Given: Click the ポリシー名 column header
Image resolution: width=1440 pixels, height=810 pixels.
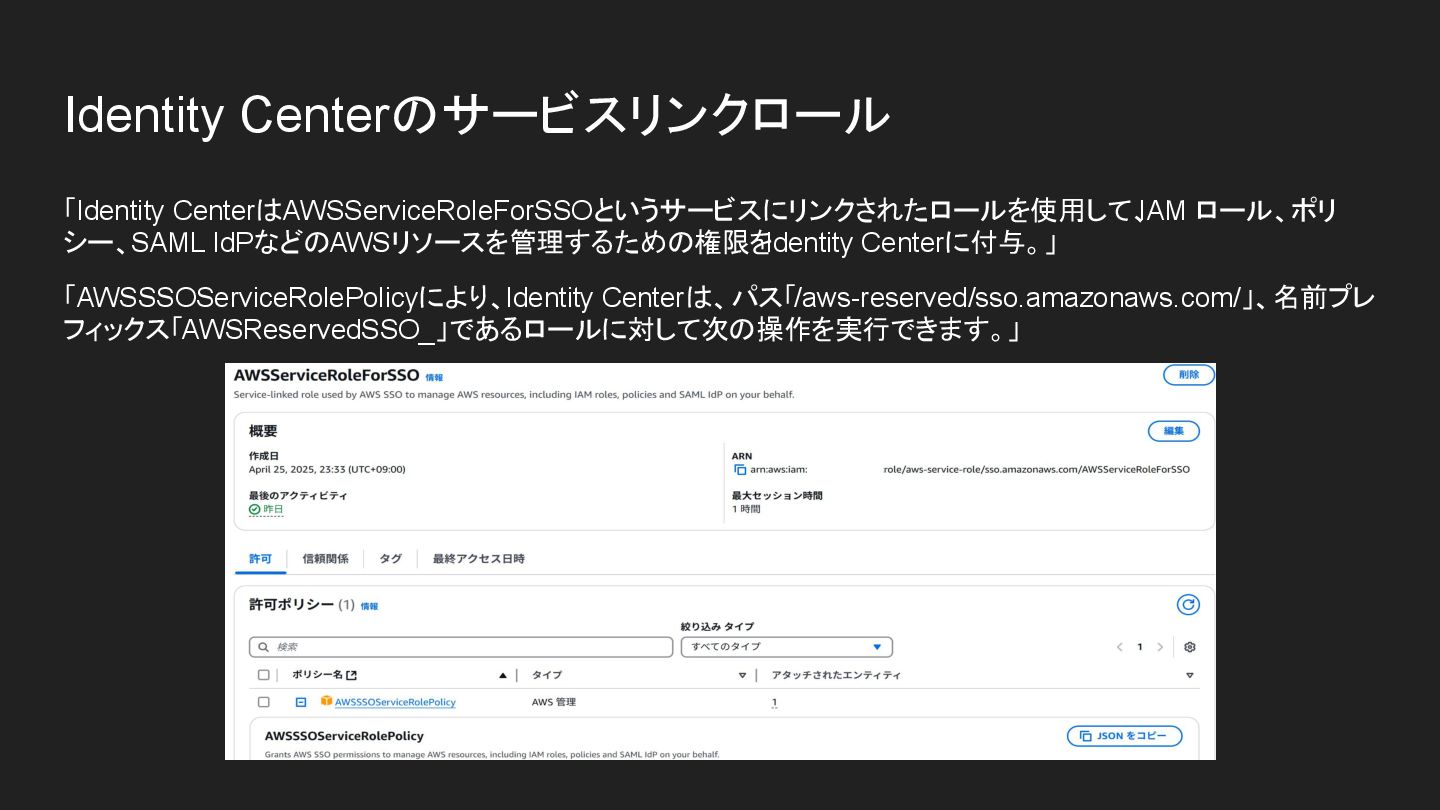Looking at the screenshot, I should click(317, 675).
